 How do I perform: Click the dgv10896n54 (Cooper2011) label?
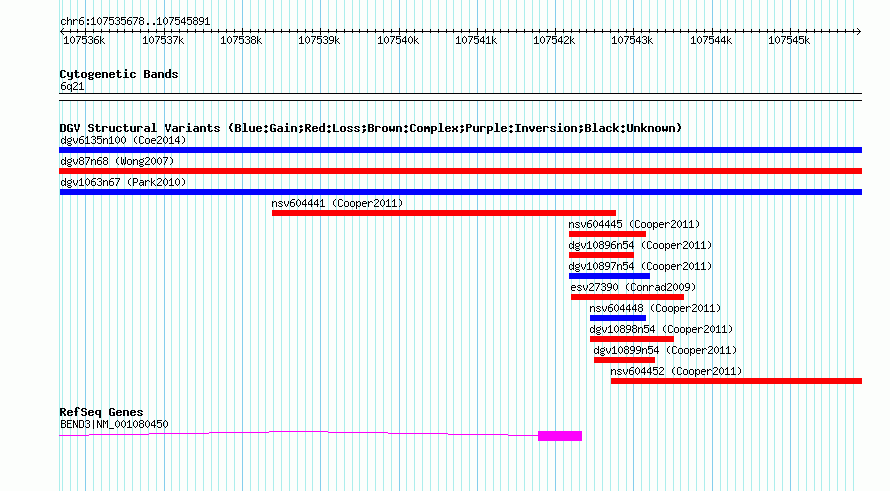640,245
